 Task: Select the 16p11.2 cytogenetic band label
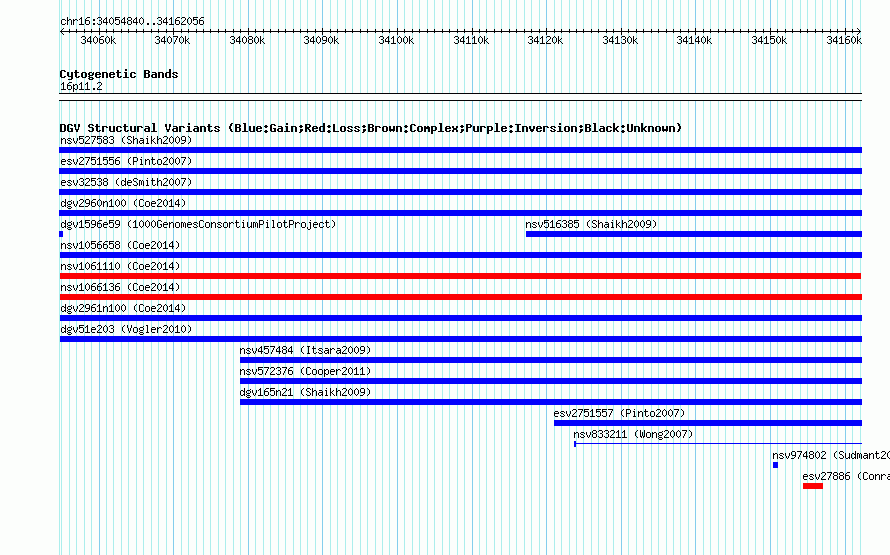tap(81, 86)
